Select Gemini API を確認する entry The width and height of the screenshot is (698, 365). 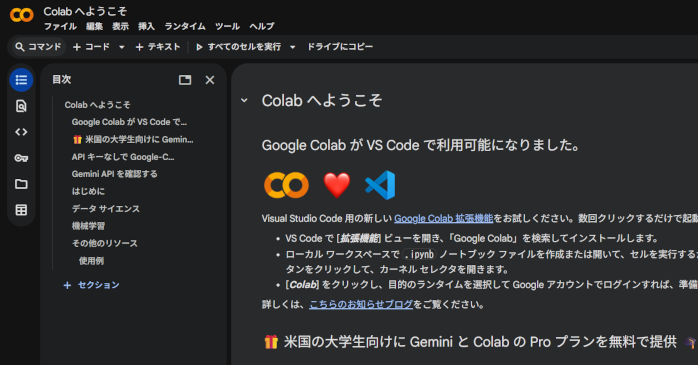pyautogui.click(x=114, y=174)
